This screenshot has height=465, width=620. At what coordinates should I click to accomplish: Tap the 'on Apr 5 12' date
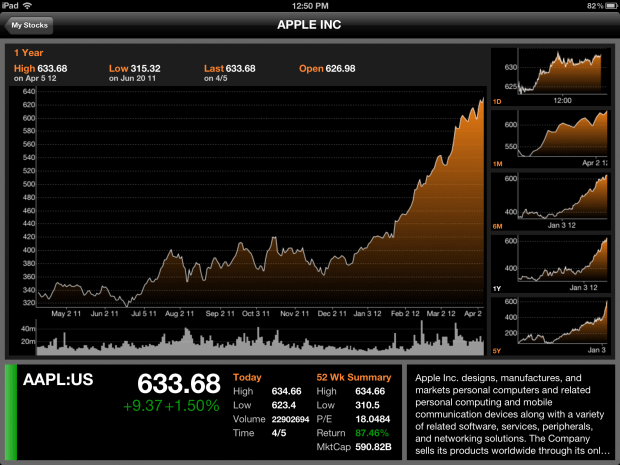[x=35, y=78]
